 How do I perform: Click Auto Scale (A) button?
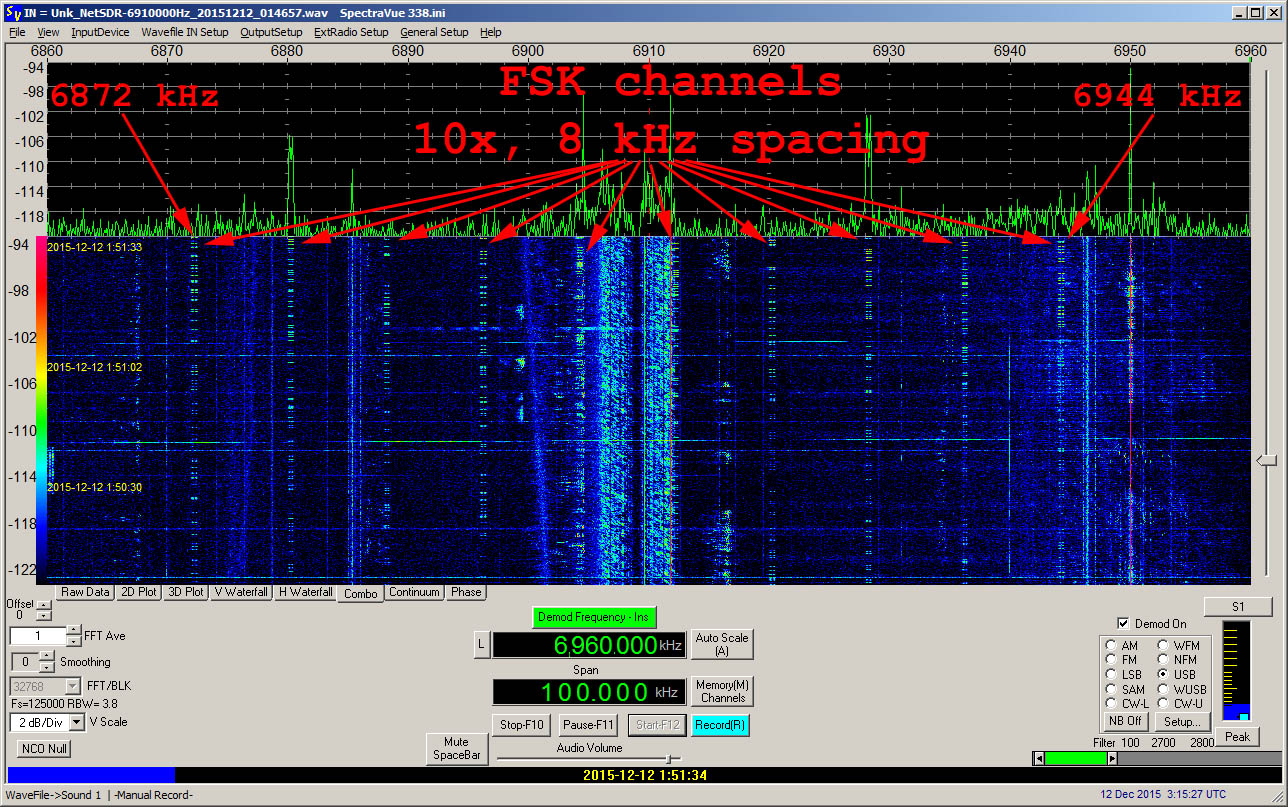(721, 645)
